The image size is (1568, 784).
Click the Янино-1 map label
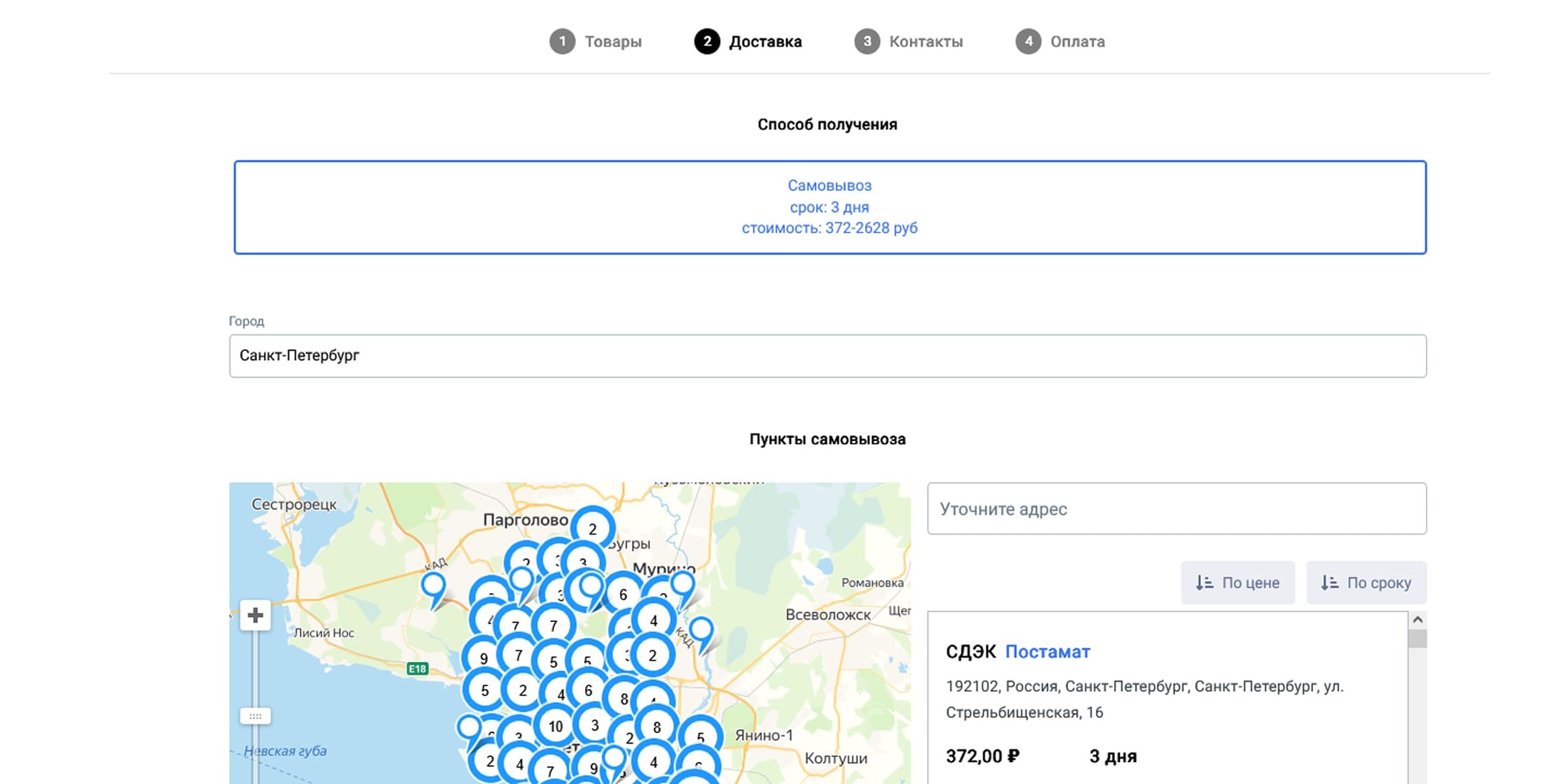(764, 736)
